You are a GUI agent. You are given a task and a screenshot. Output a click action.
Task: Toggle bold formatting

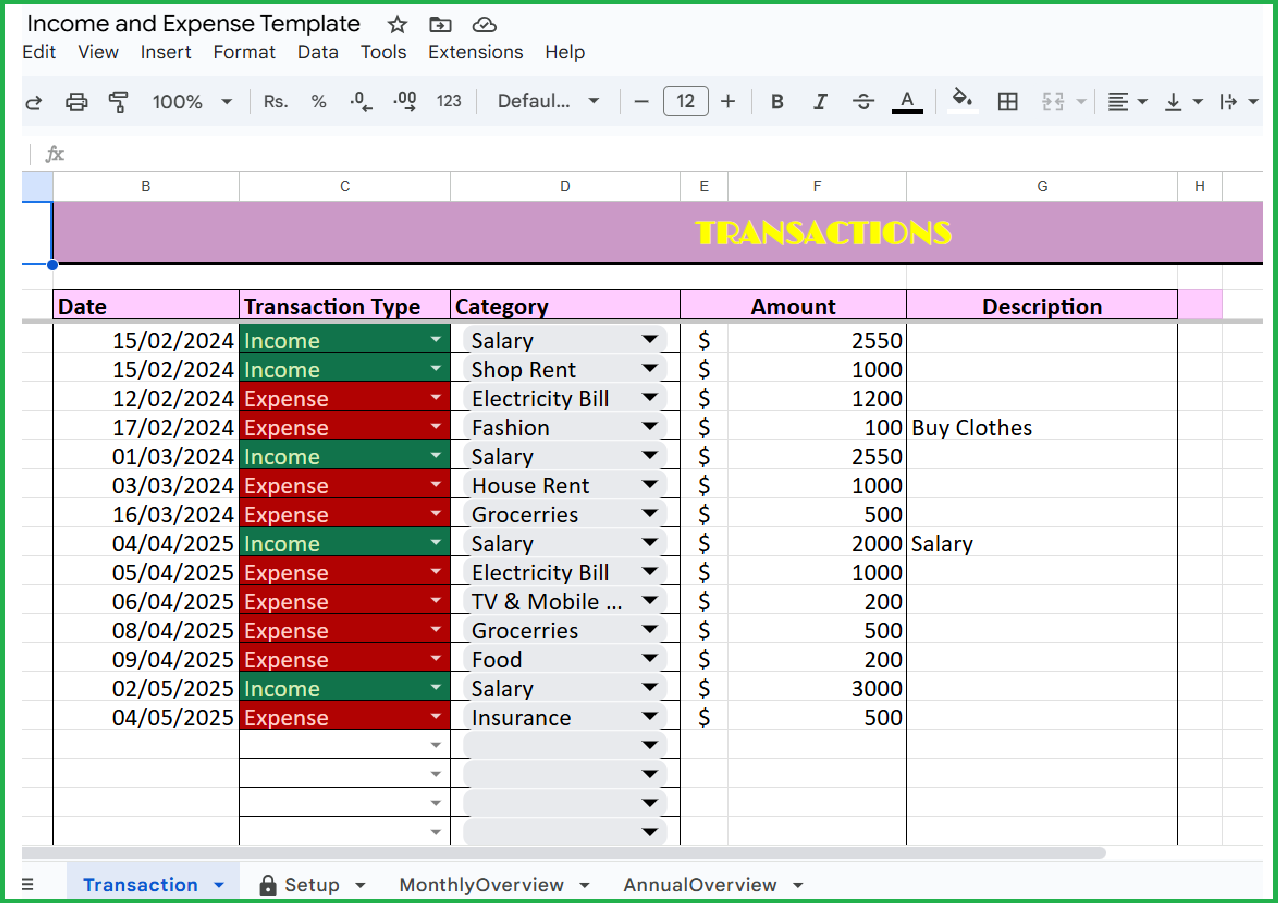[777, 101]
